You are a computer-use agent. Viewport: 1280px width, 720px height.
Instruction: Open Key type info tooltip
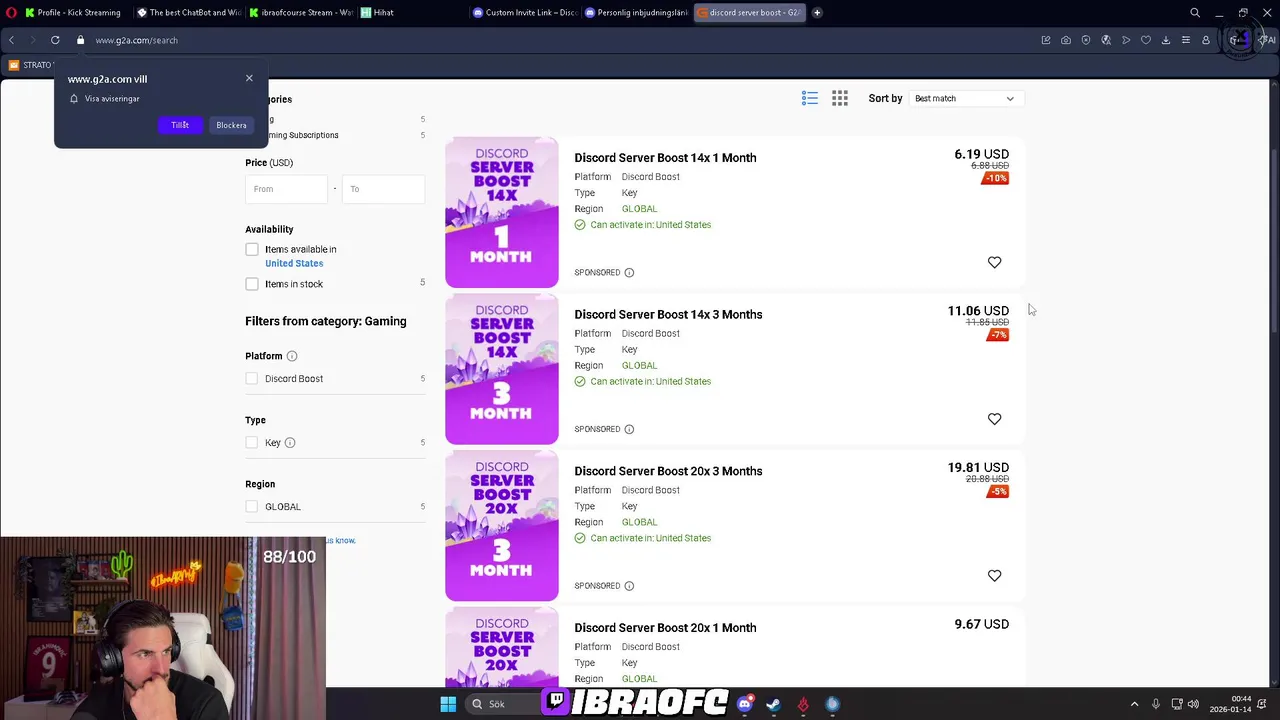[x=290, y=442]
